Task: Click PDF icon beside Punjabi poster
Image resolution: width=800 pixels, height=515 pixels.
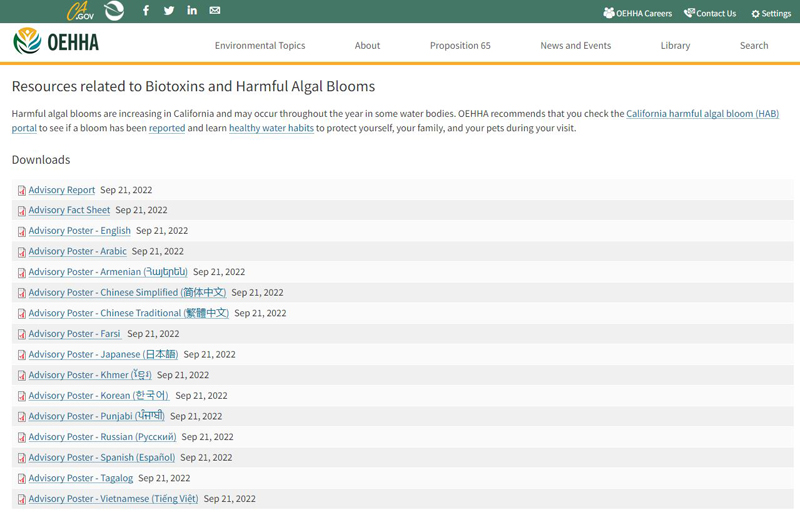Action: pyautogui.click(x=21, y=417)
